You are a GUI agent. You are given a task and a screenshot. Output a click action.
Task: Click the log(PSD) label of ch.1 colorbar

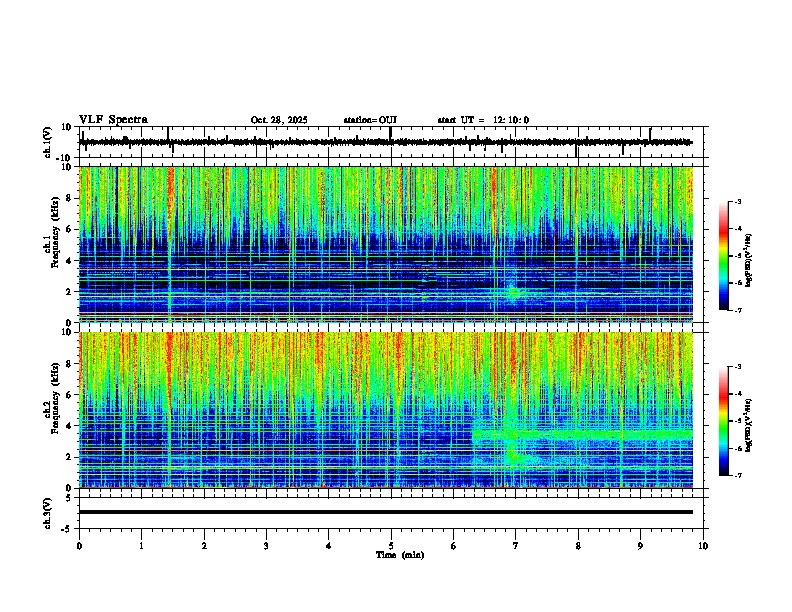point(749,260)
